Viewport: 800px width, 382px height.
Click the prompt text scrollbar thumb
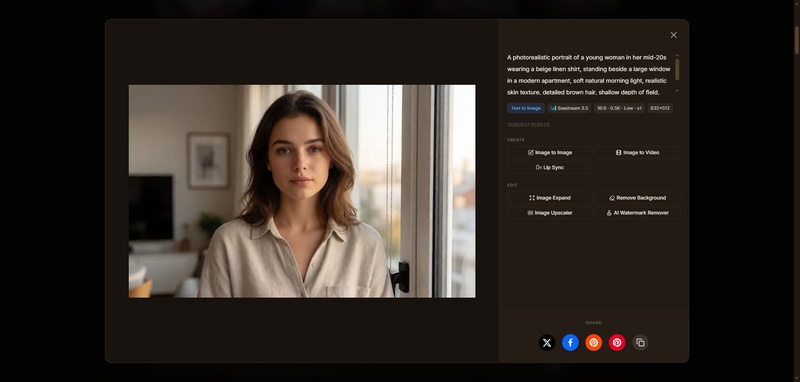click(x=677, y=69)
